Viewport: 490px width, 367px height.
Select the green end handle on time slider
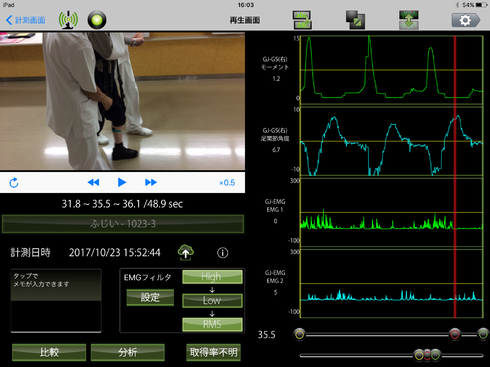(483, 334)
